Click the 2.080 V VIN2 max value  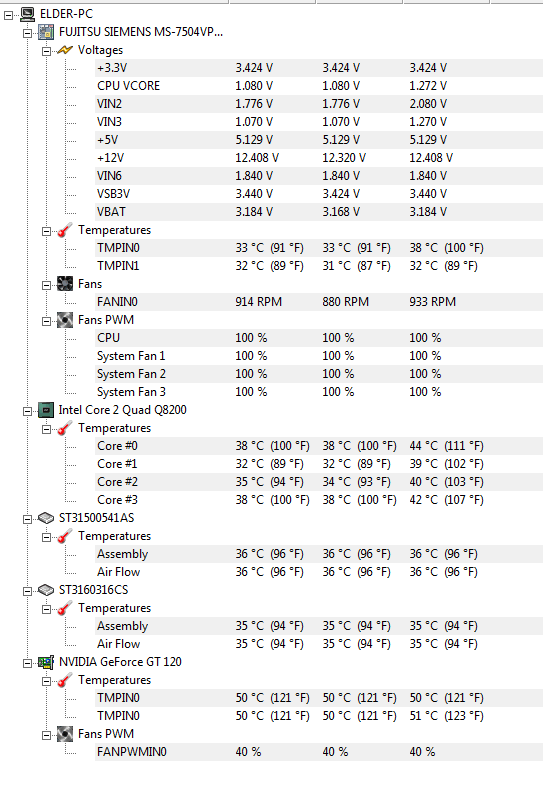(428, 104)
